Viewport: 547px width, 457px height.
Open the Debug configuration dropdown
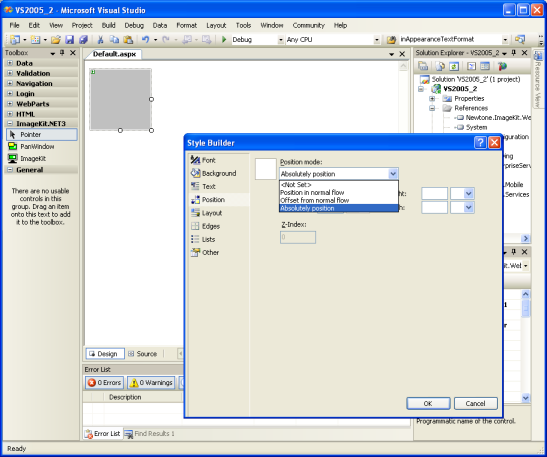(x=280, y=40)
